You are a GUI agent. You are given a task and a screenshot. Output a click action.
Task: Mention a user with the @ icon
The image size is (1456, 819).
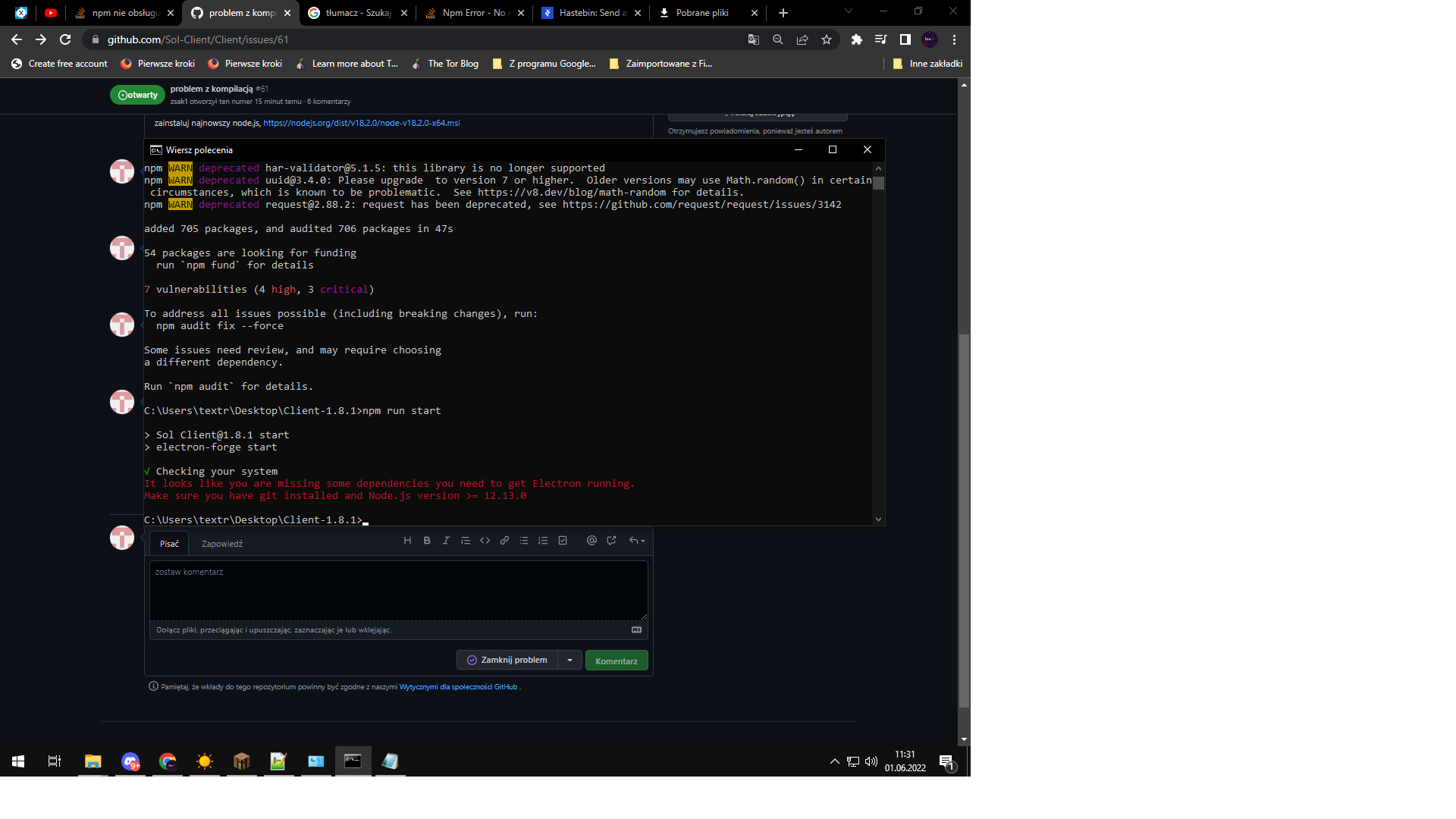pyautogui.click(x=591, y=541)
